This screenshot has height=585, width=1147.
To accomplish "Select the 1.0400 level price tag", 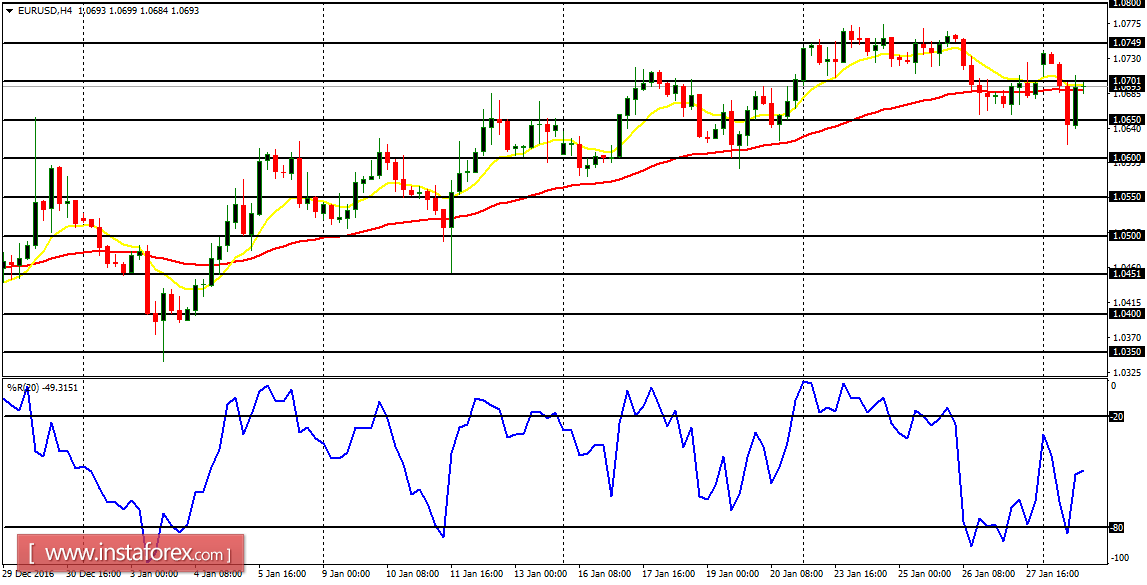I will tap(1125, 313).
